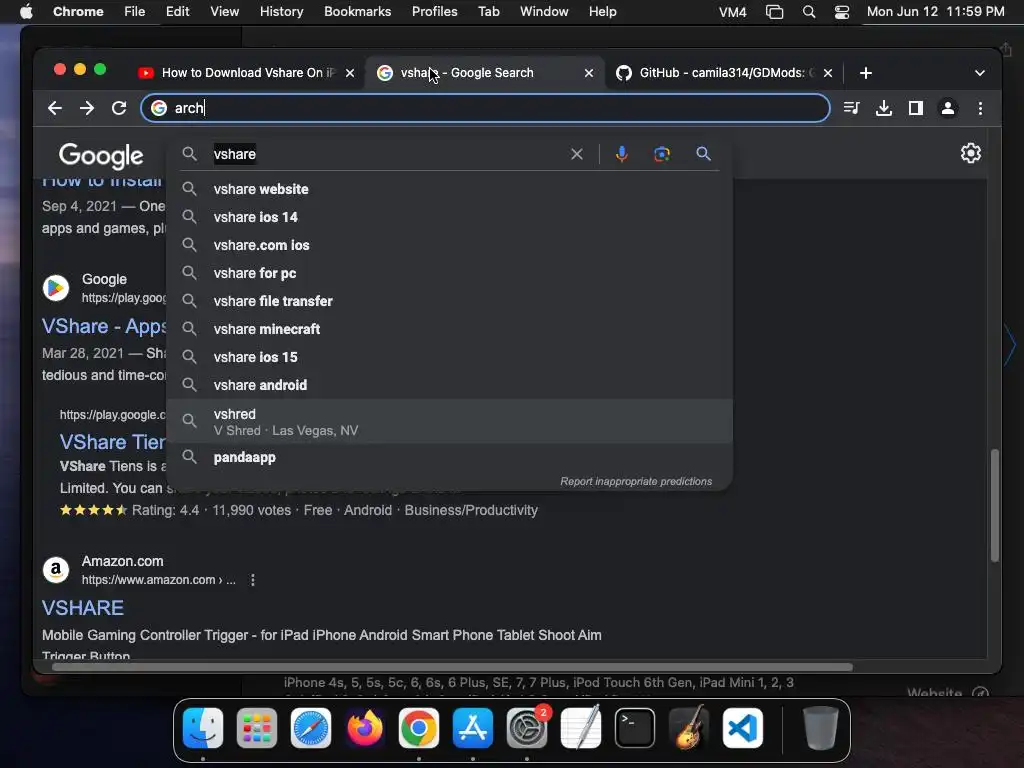Close the YouTube Vshare tab

coord(350,73)
